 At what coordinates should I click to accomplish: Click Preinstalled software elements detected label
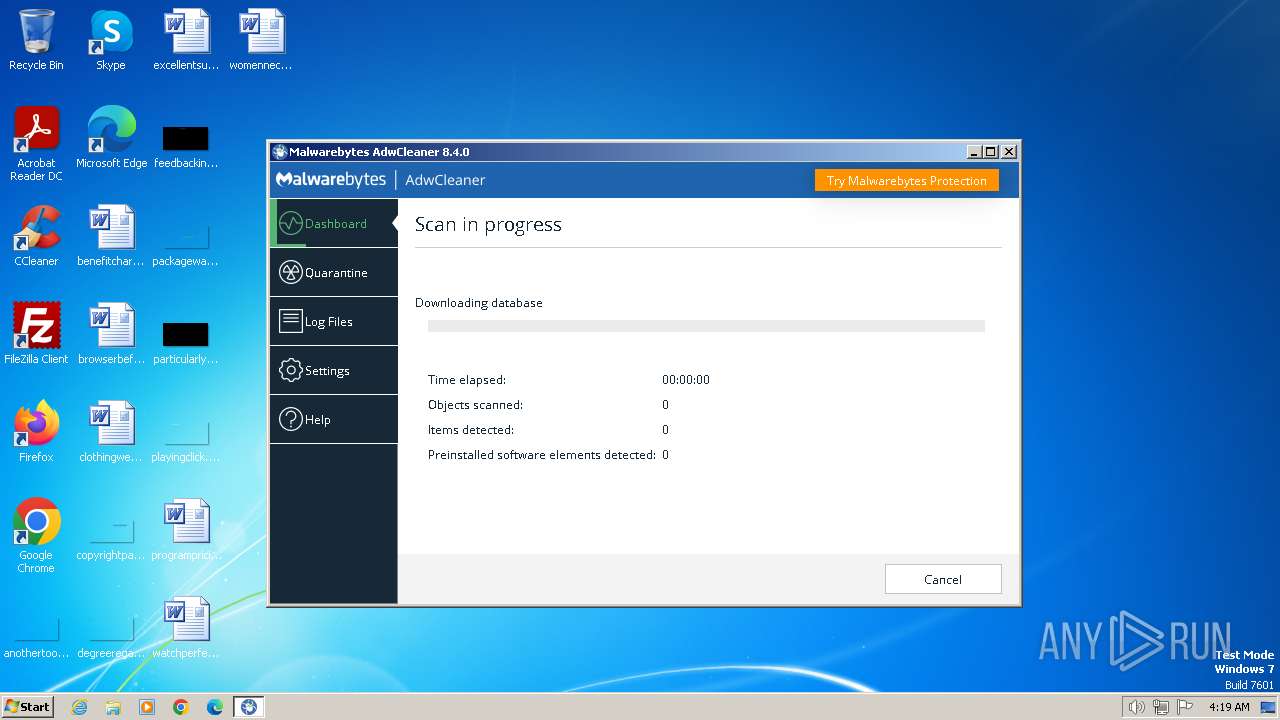(x=542, y=455)
